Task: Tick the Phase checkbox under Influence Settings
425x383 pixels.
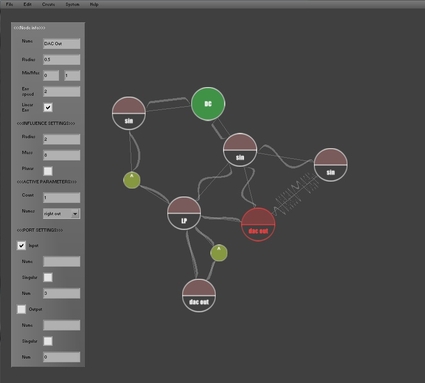Action: 48,171
